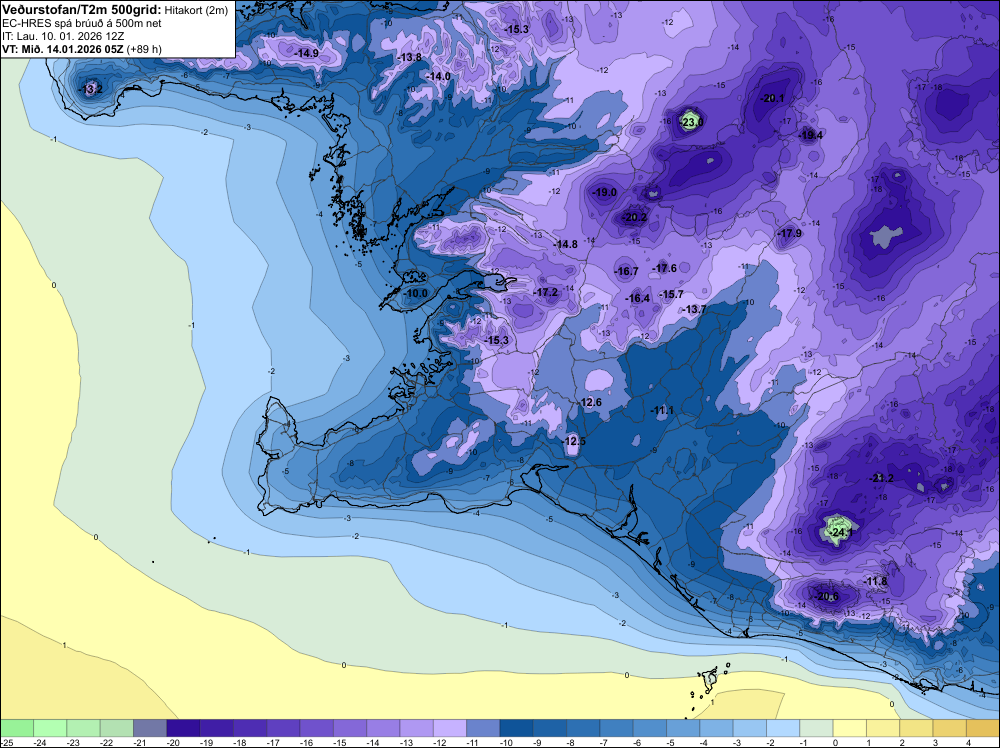Screen dimensions: 1000x748
Task: Click the -13.8 temperature value
Action: [x=409, y=57]
